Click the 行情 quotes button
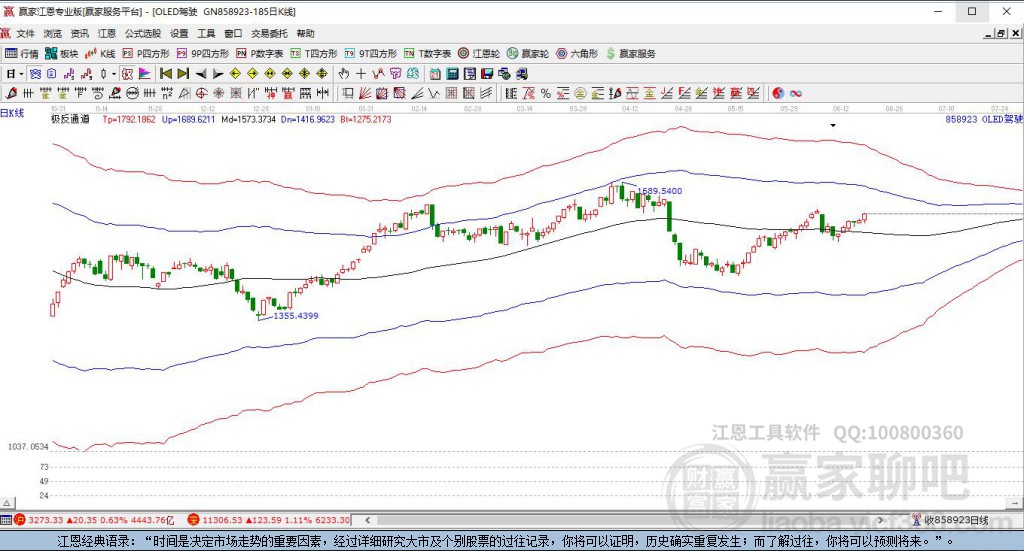This screenshot has width=1024, height=551. [22, 54]
